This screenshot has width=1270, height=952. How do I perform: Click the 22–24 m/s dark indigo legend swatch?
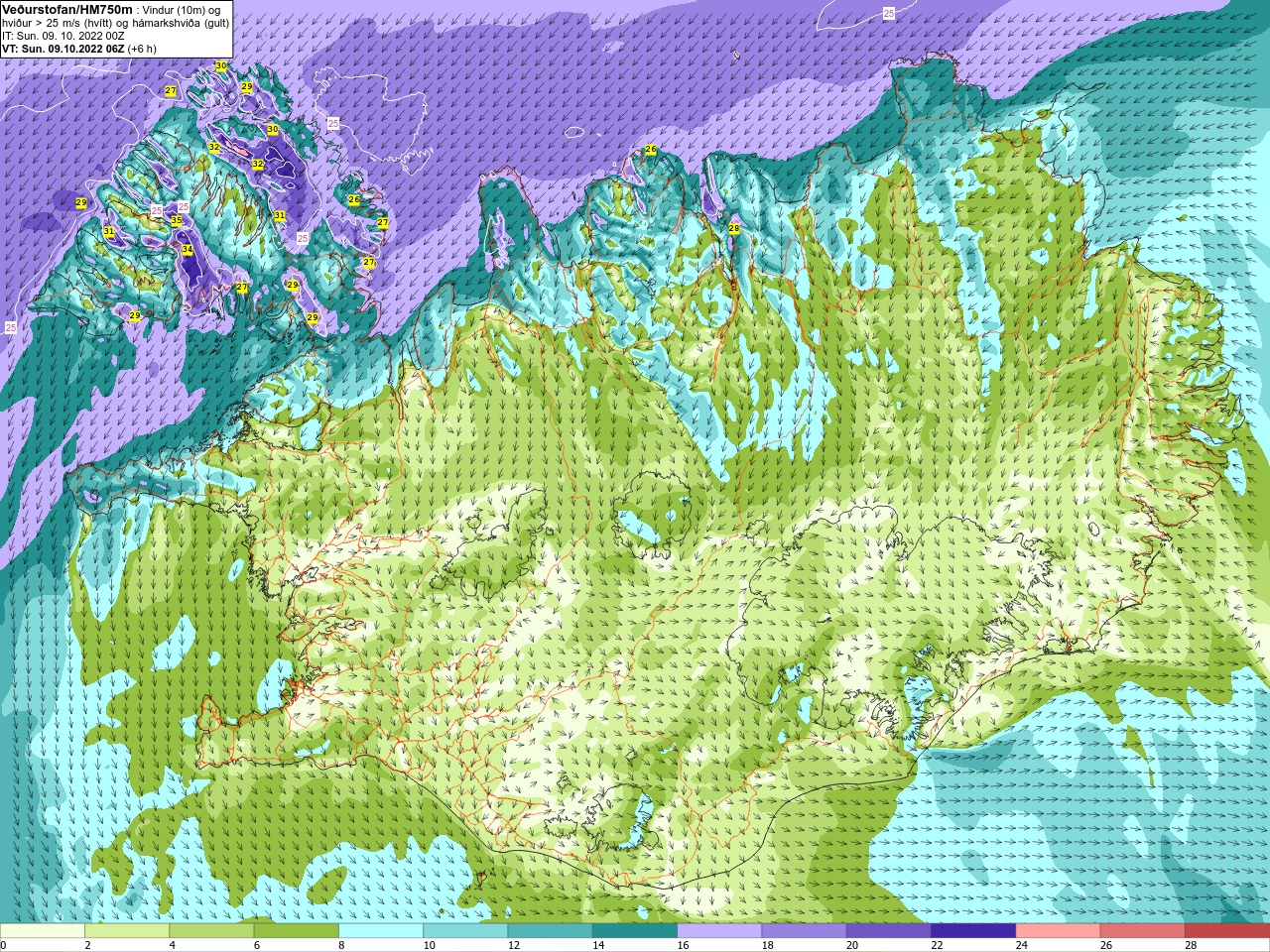click(973, 931)
